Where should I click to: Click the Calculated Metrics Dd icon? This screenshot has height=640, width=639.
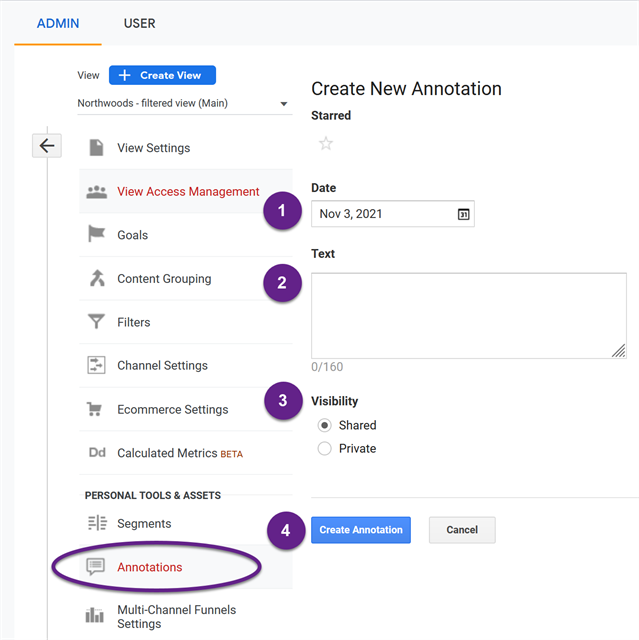pyautogui.click(x=97, y=452)
